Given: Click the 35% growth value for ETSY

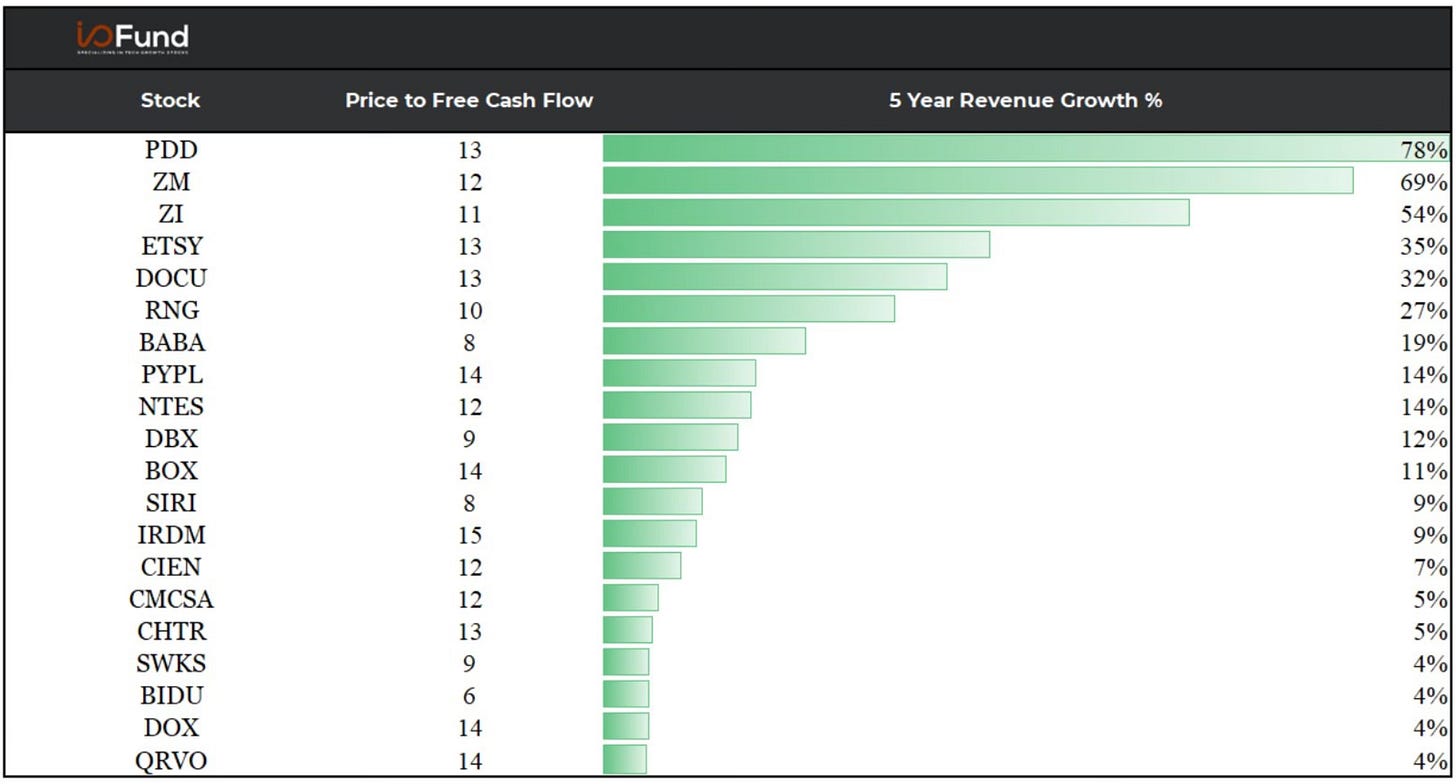Looking at the screenshot, I should coord(1424,247).
